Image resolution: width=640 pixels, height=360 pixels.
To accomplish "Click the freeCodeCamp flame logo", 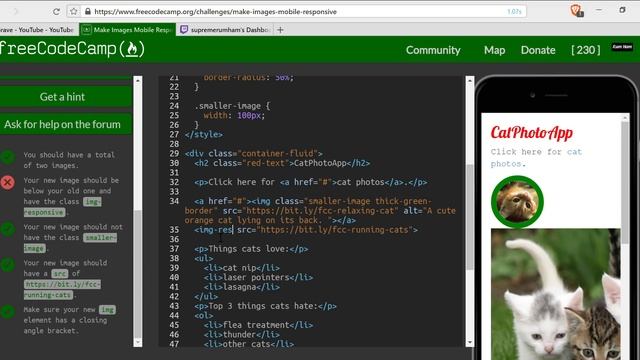I will 132,49.
